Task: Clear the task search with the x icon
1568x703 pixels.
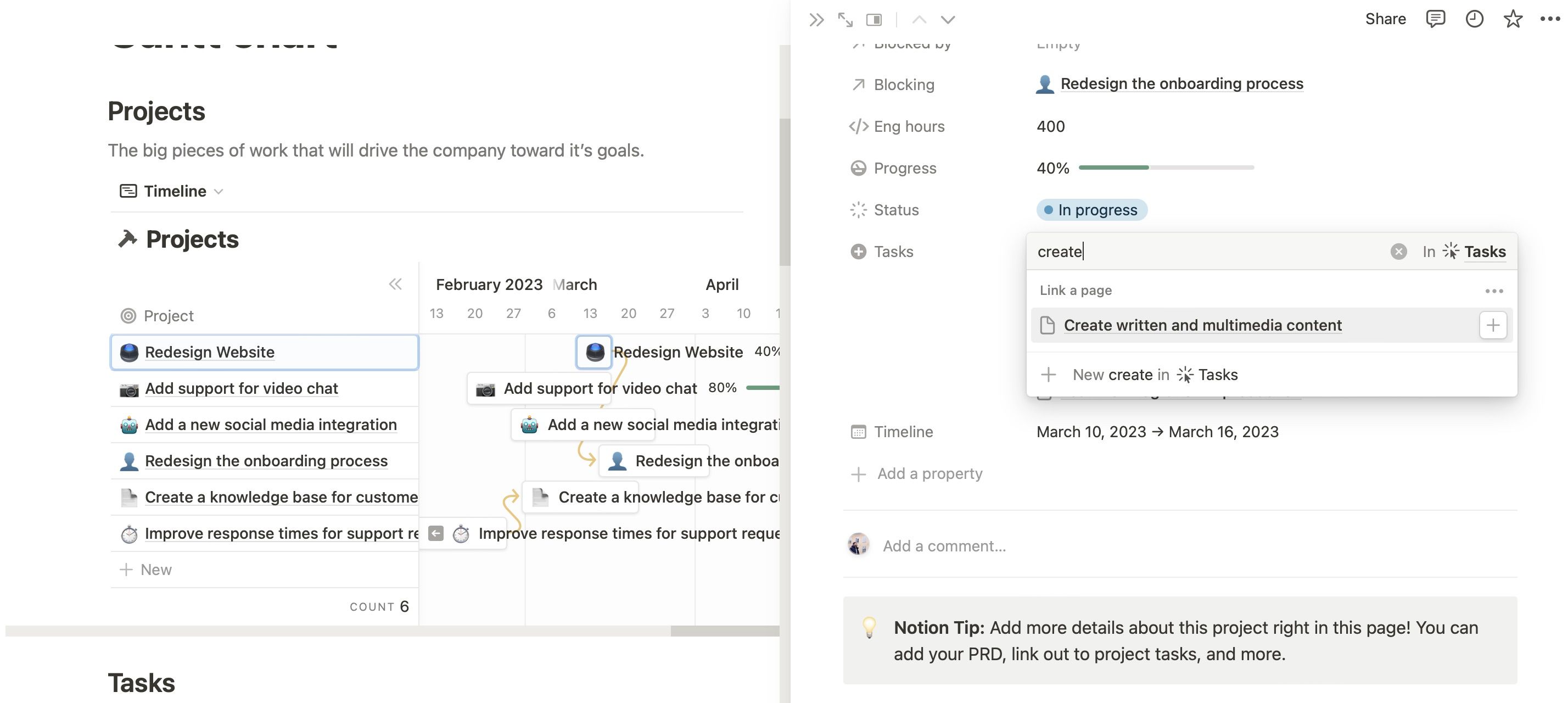Action: point(1399,251)
